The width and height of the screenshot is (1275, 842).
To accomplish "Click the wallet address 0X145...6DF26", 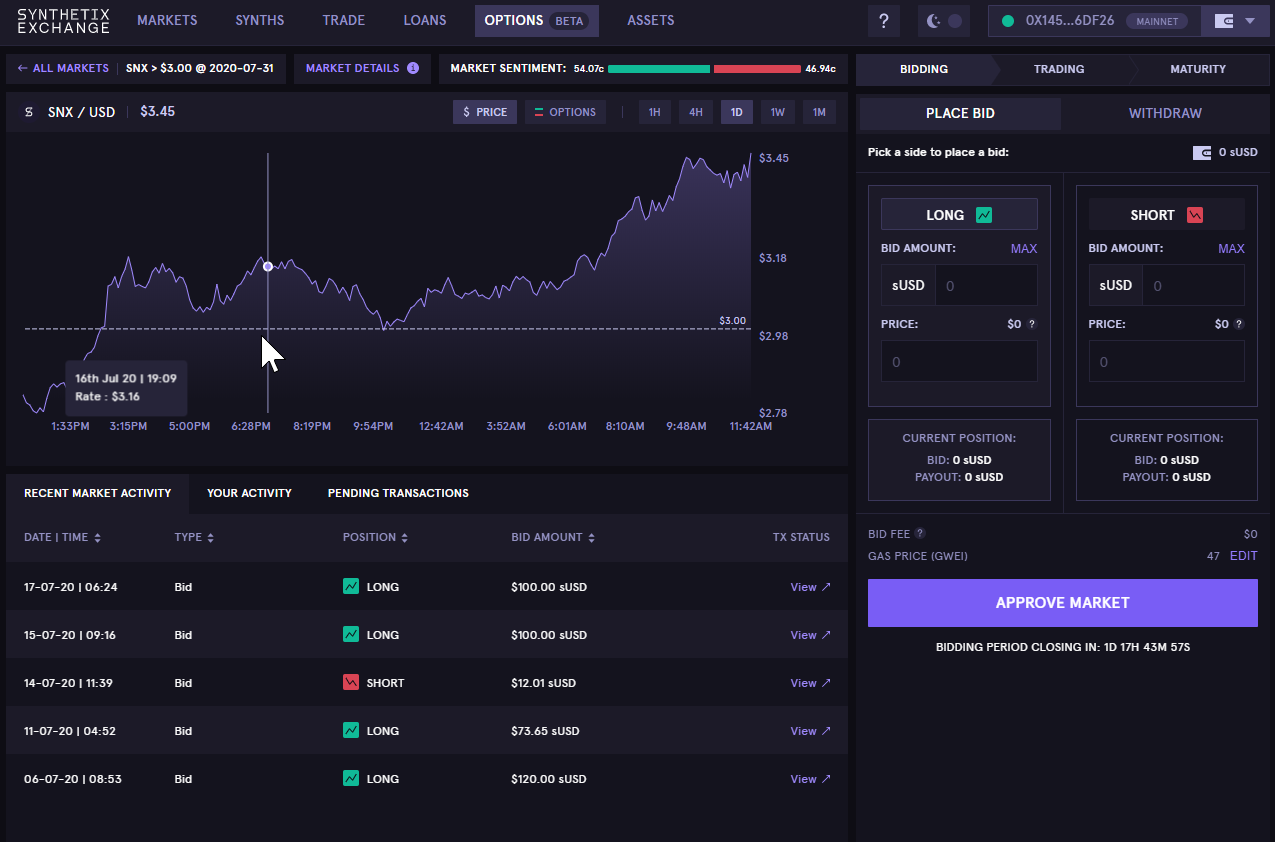I will [1070, 21].
